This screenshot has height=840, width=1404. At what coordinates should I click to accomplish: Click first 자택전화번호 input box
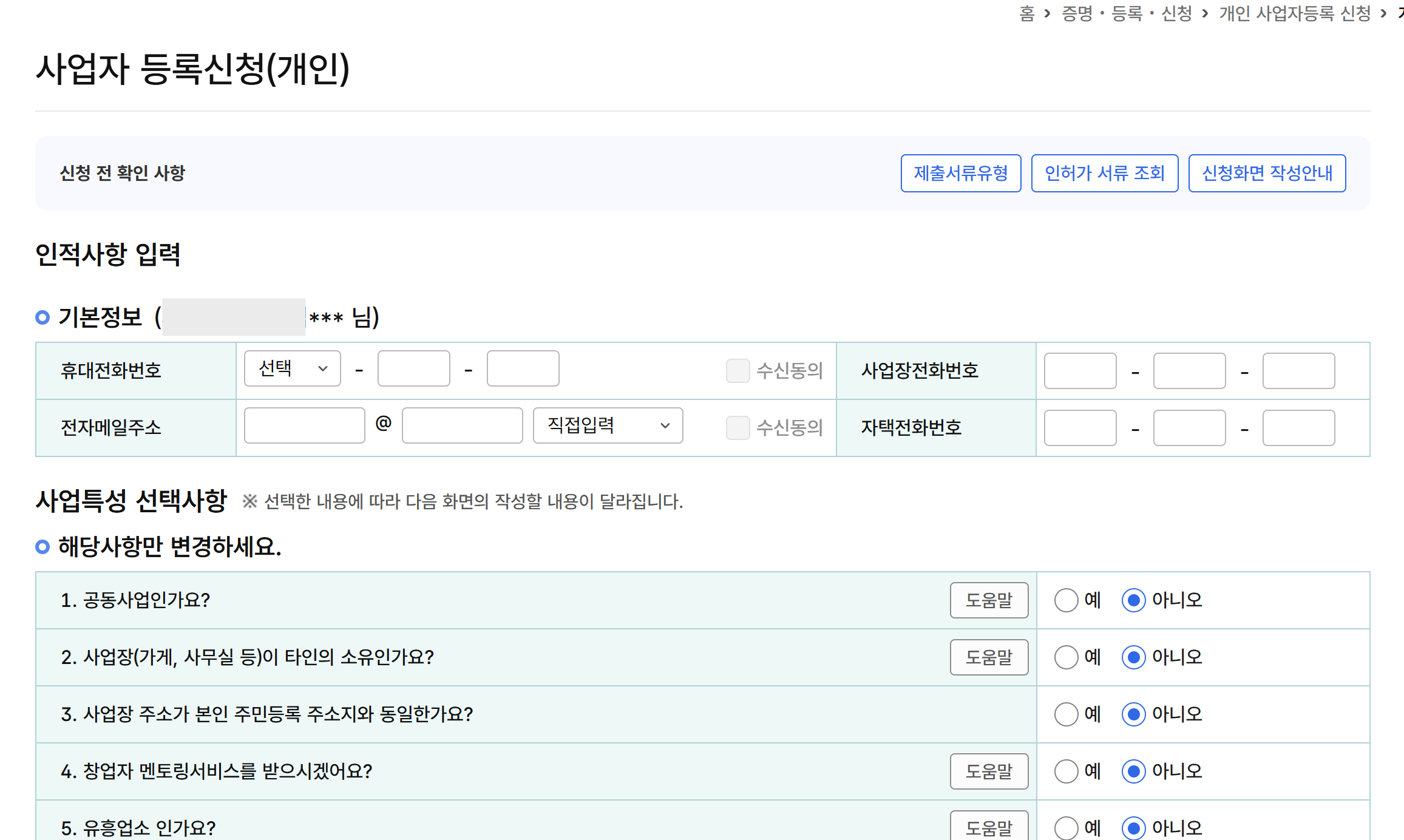tap(1080, 428)
